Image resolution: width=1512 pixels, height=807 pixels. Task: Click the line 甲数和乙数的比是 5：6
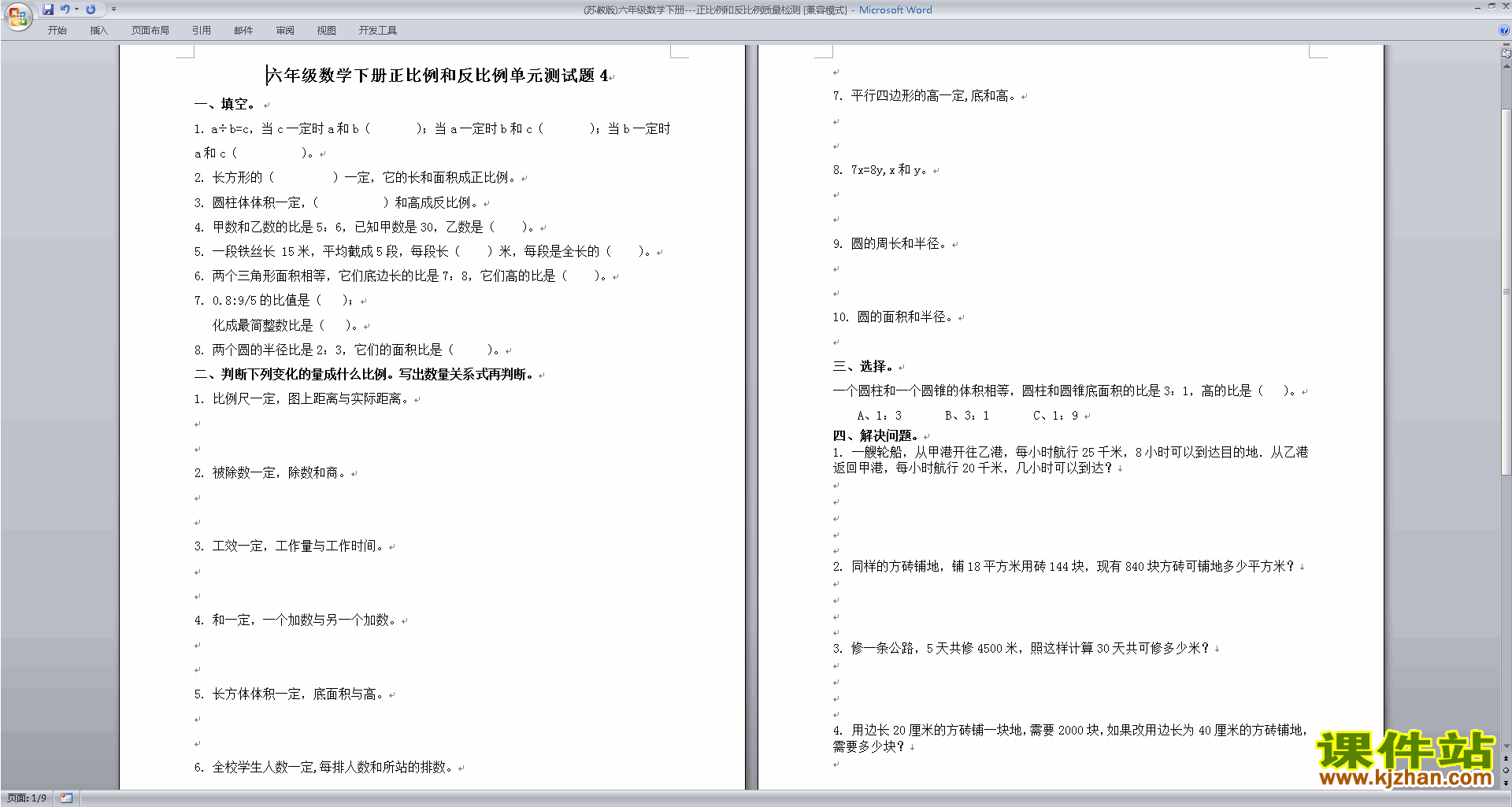pyautogui.click(x=364, y=227)
